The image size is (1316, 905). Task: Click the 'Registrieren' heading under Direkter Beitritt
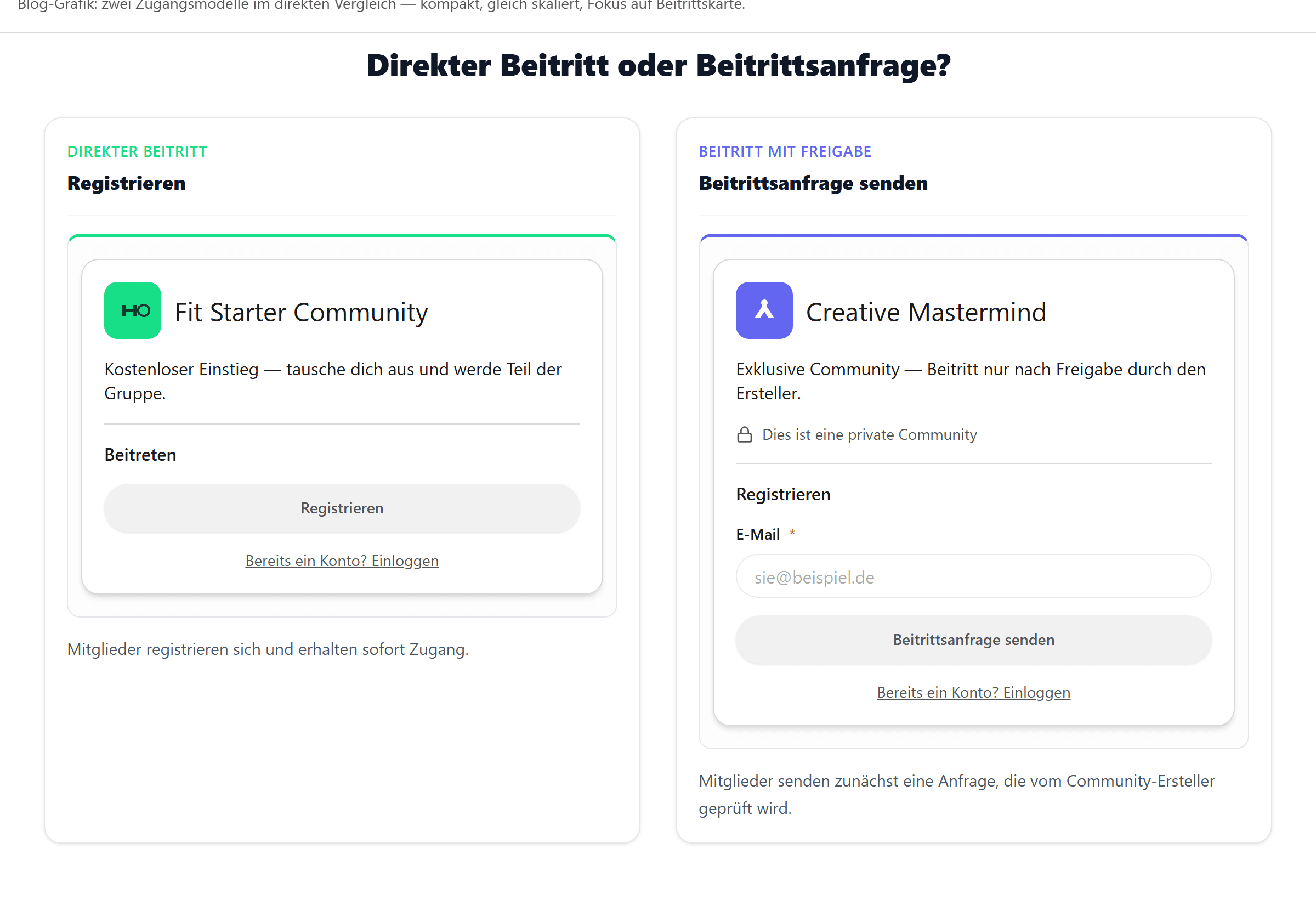[x=126, y=183]
